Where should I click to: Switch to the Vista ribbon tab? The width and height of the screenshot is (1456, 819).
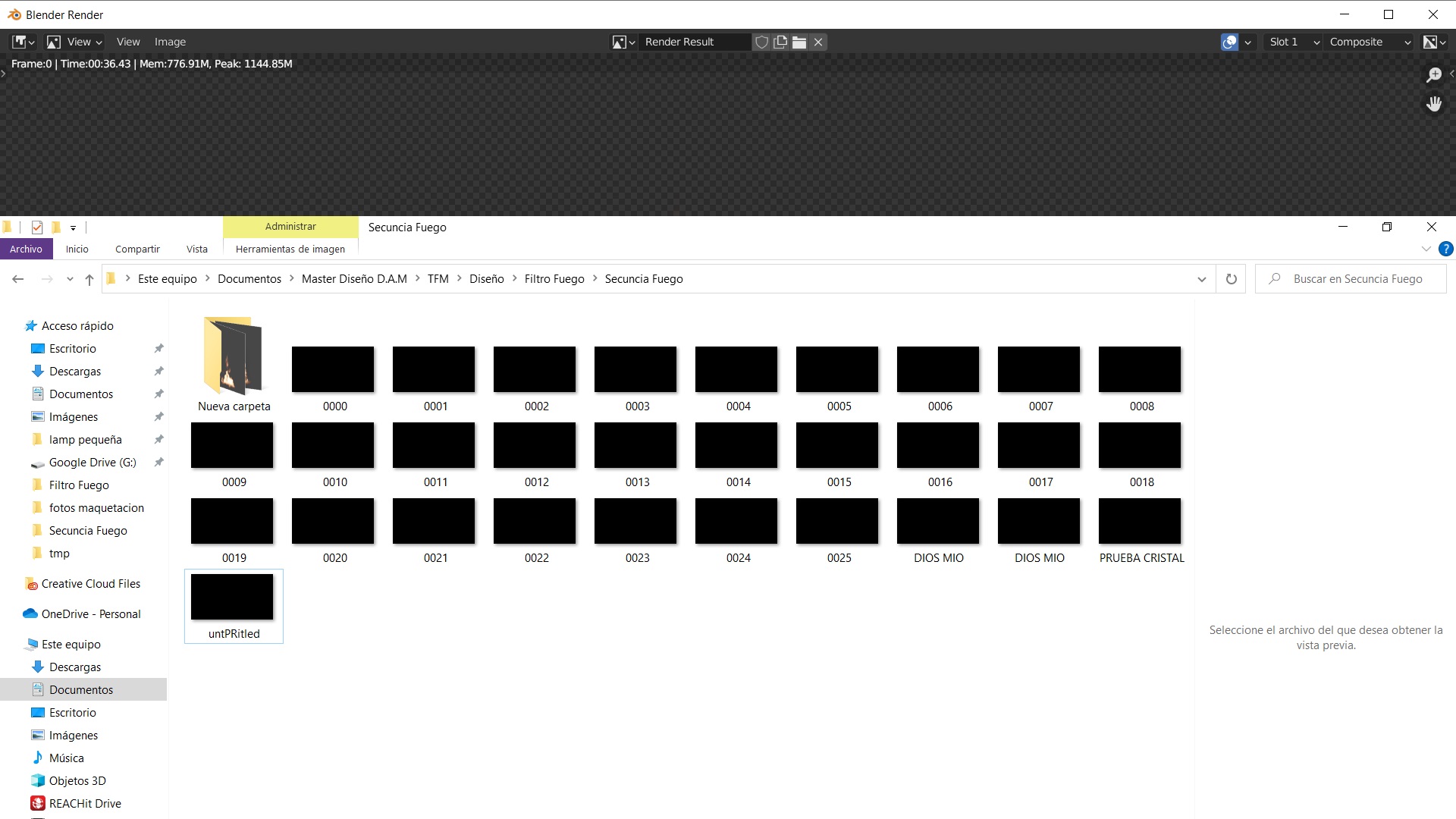[196, 249]
